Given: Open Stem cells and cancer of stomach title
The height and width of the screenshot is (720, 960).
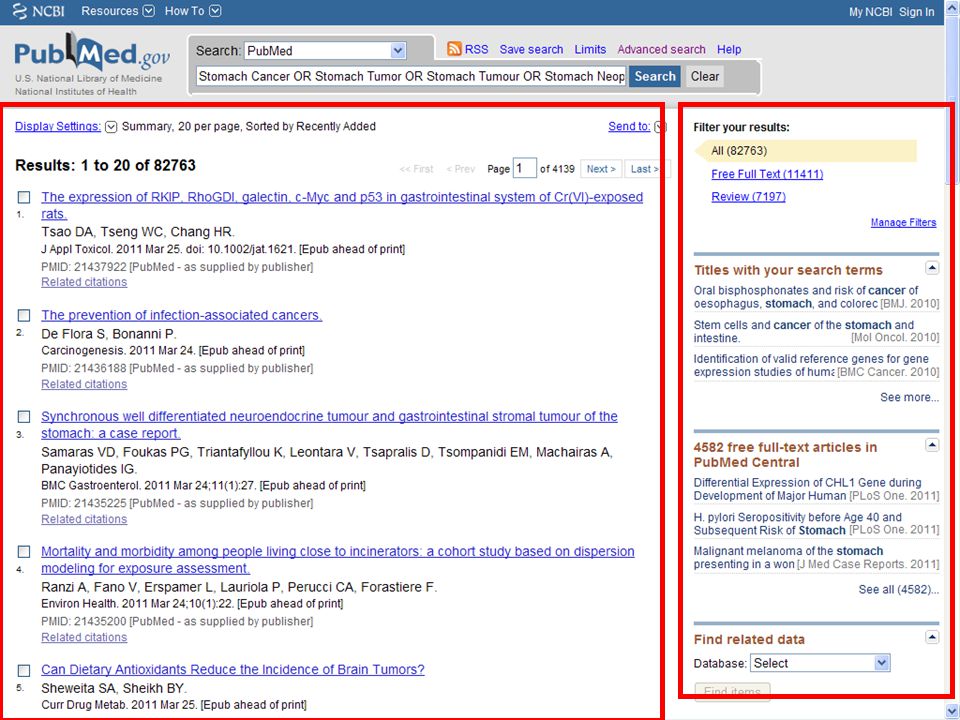Looking at the screenshot, I should 803,331.
